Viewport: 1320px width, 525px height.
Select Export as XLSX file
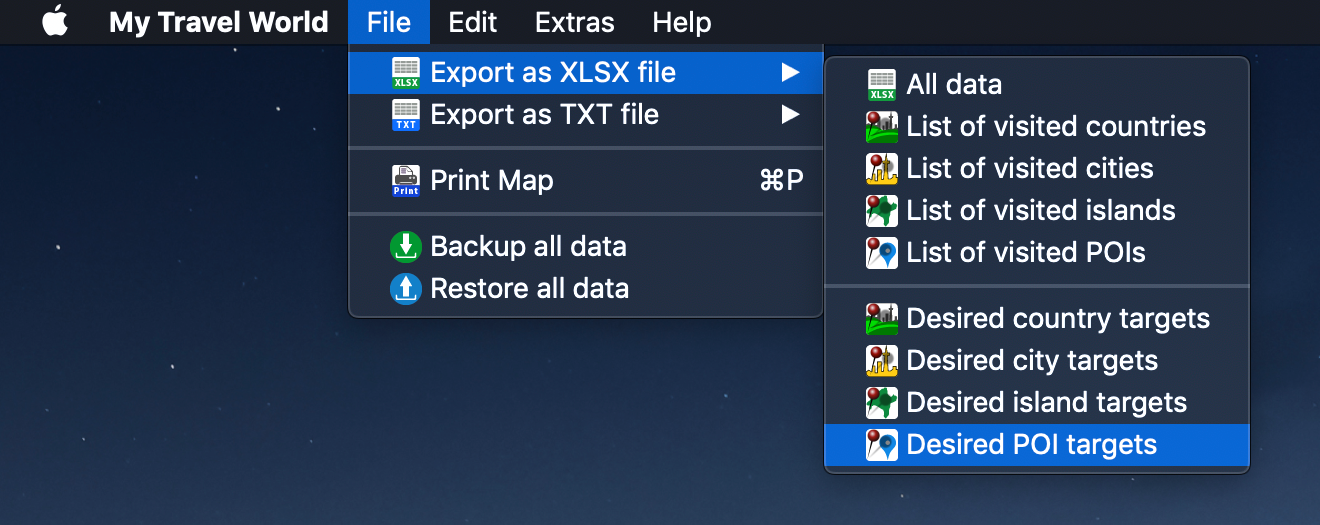(585, 73)
